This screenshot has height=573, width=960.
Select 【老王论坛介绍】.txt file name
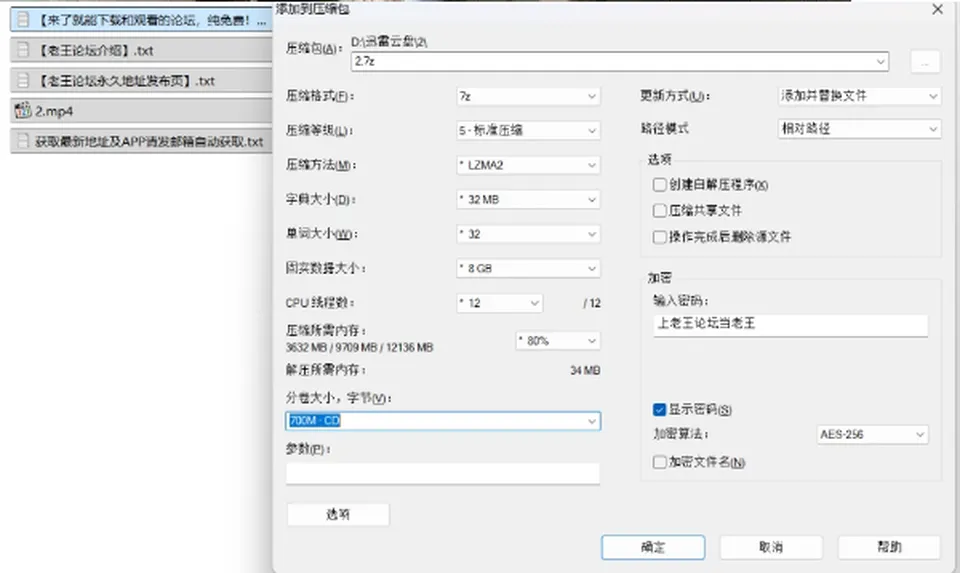point(96,51)
